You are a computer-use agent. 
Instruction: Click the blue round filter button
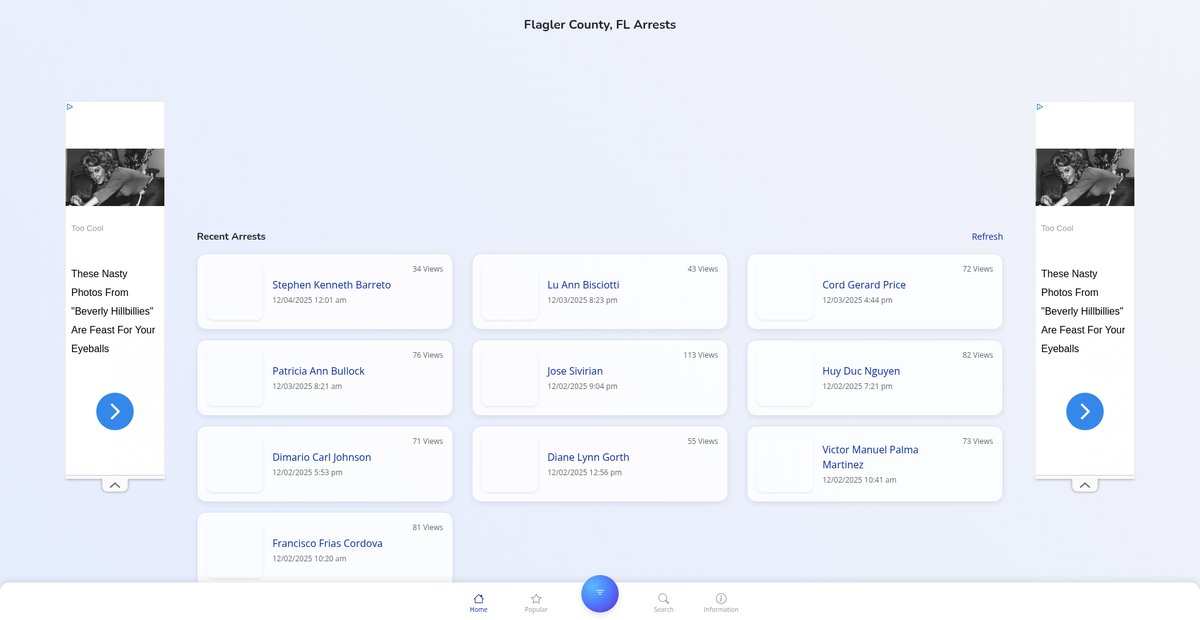600,593
